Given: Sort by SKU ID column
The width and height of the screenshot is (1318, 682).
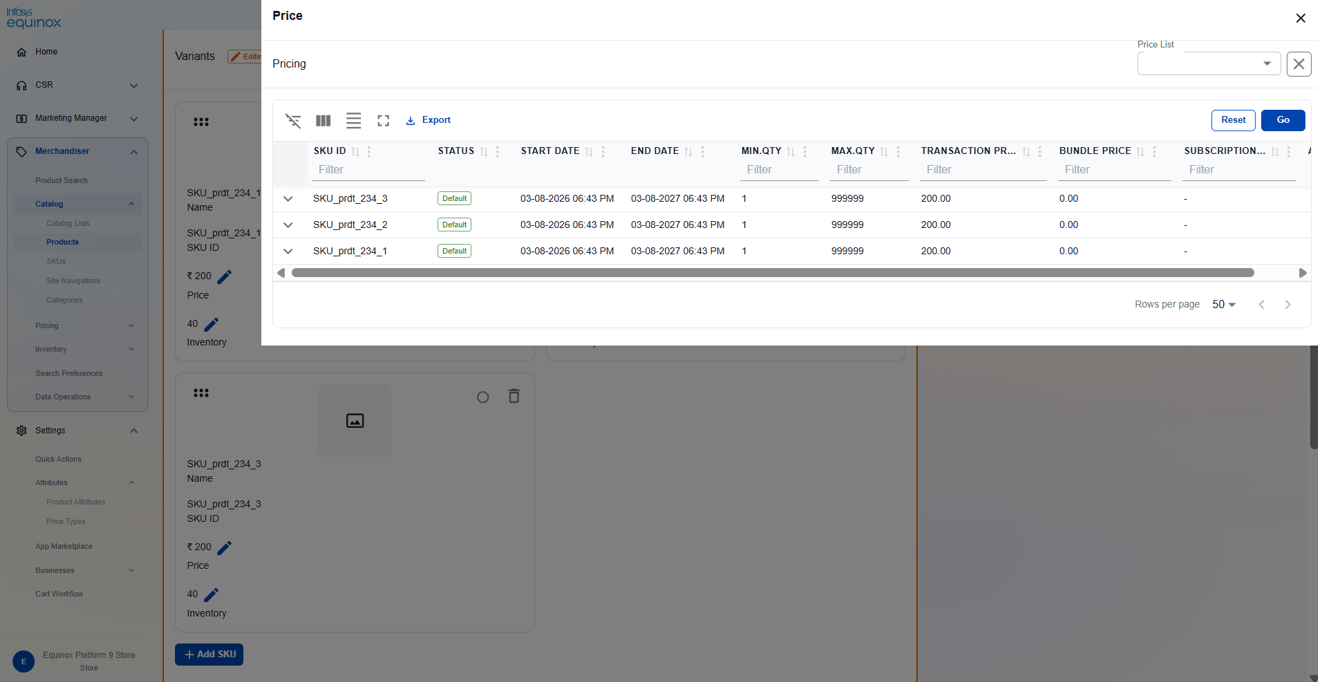Looking at the screenshot, I should (355, 152).
